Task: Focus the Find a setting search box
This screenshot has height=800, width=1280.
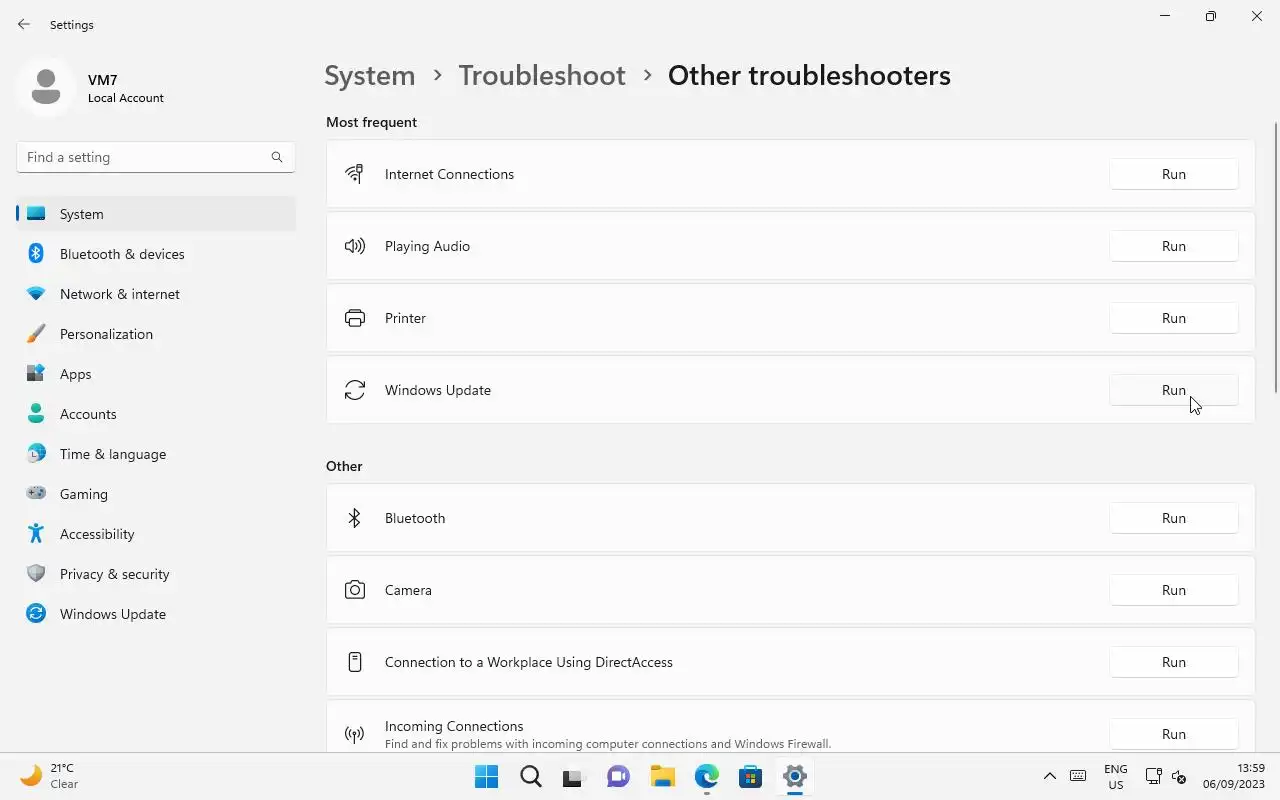Action: tap(155, 157)
